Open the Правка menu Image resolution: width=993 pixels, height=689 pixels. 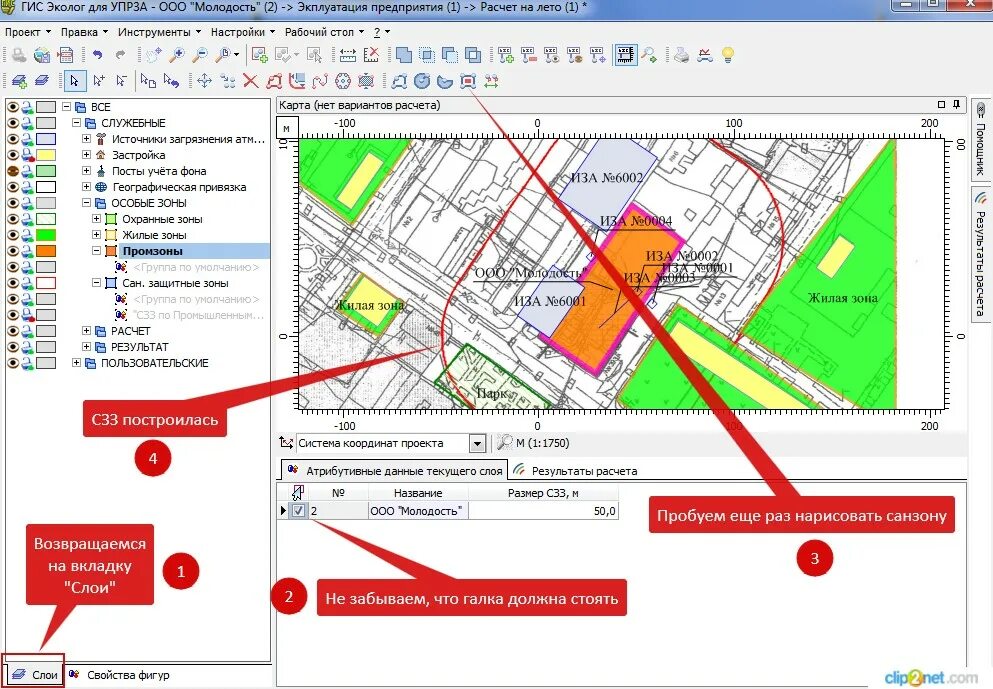click(x=84, y=32)
